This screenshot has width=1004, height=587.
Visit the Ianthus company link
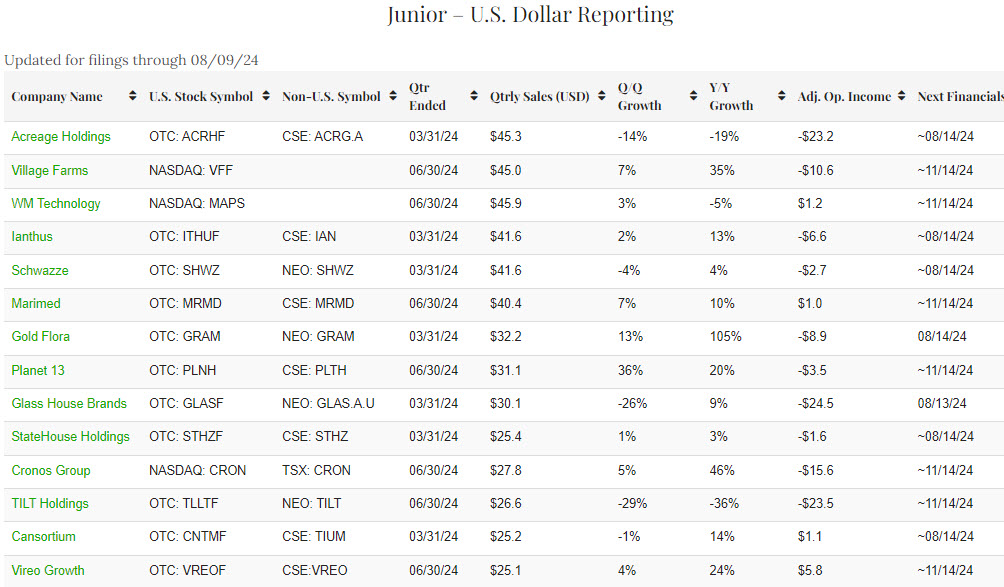tap(32, 237)
